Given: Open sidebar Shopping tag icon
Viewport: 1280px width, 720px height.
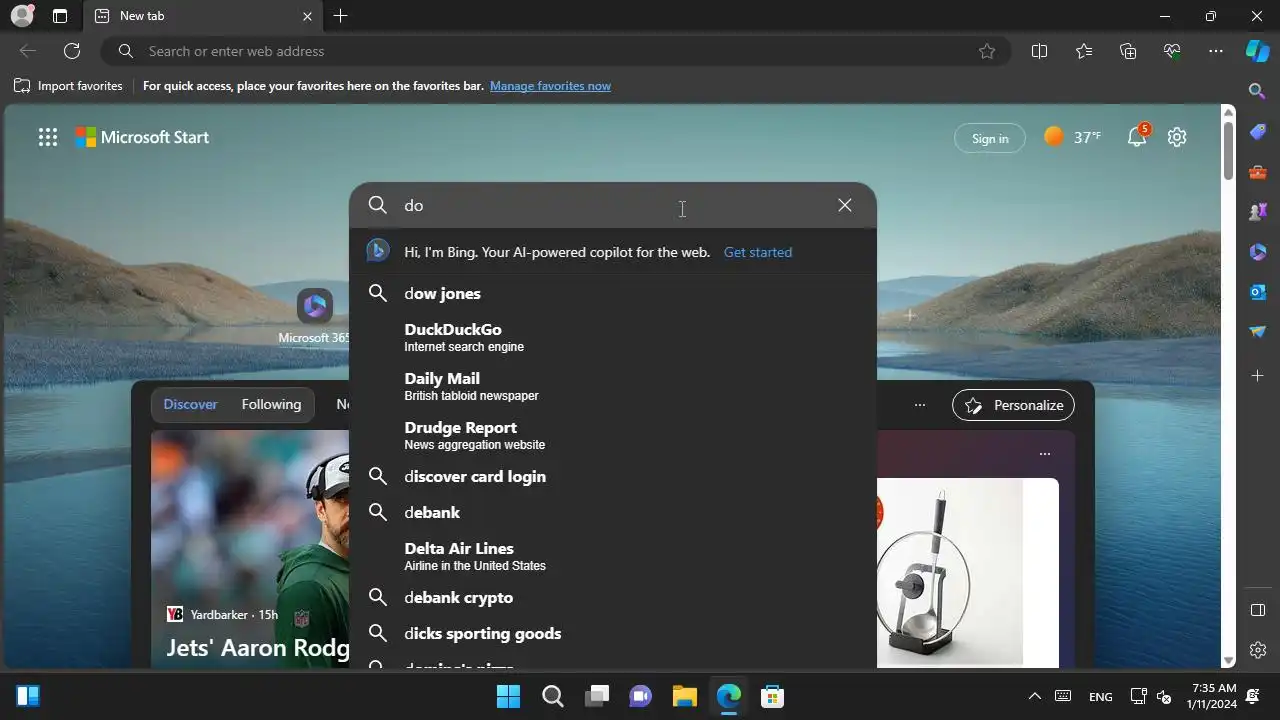Looking at the screenshot, I should [1258, 132].
